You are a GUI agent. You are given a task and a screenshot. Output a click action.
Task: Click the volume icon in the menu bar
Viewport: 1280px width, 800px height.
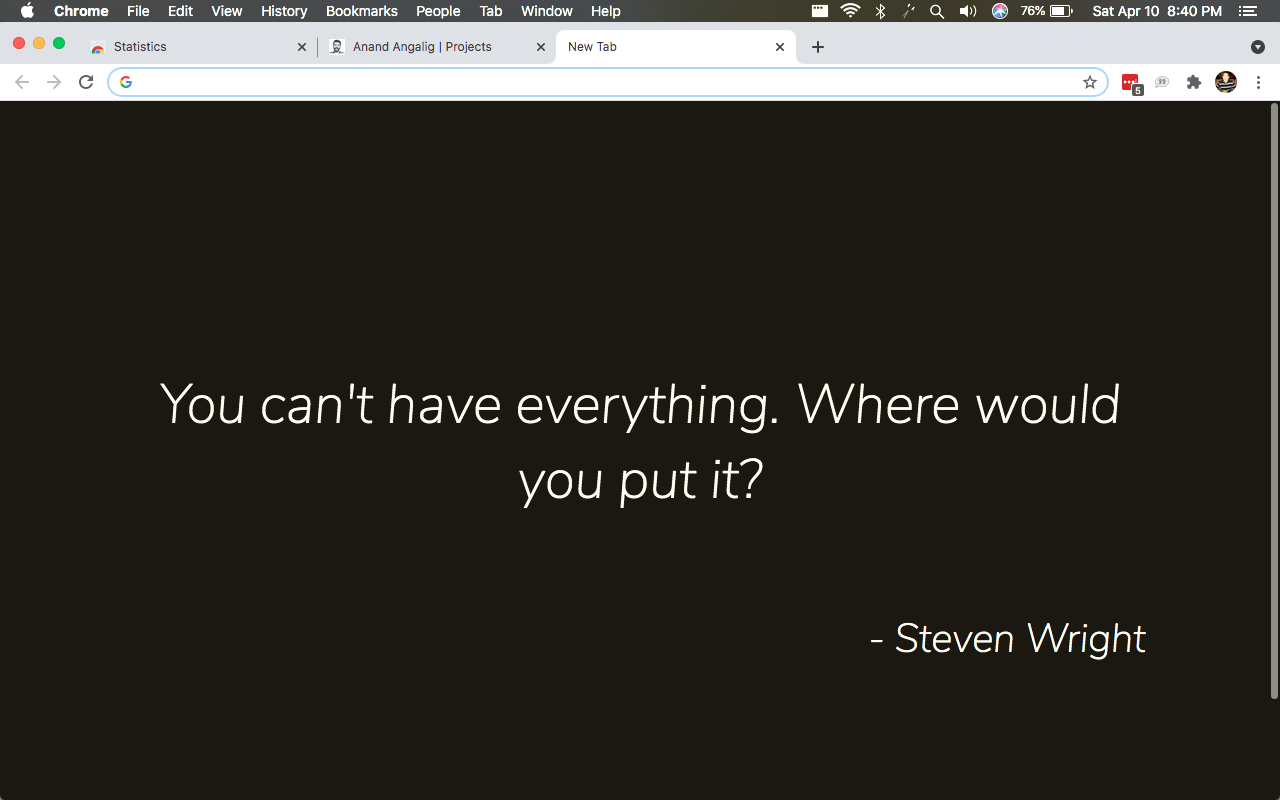tap(967, 11)
